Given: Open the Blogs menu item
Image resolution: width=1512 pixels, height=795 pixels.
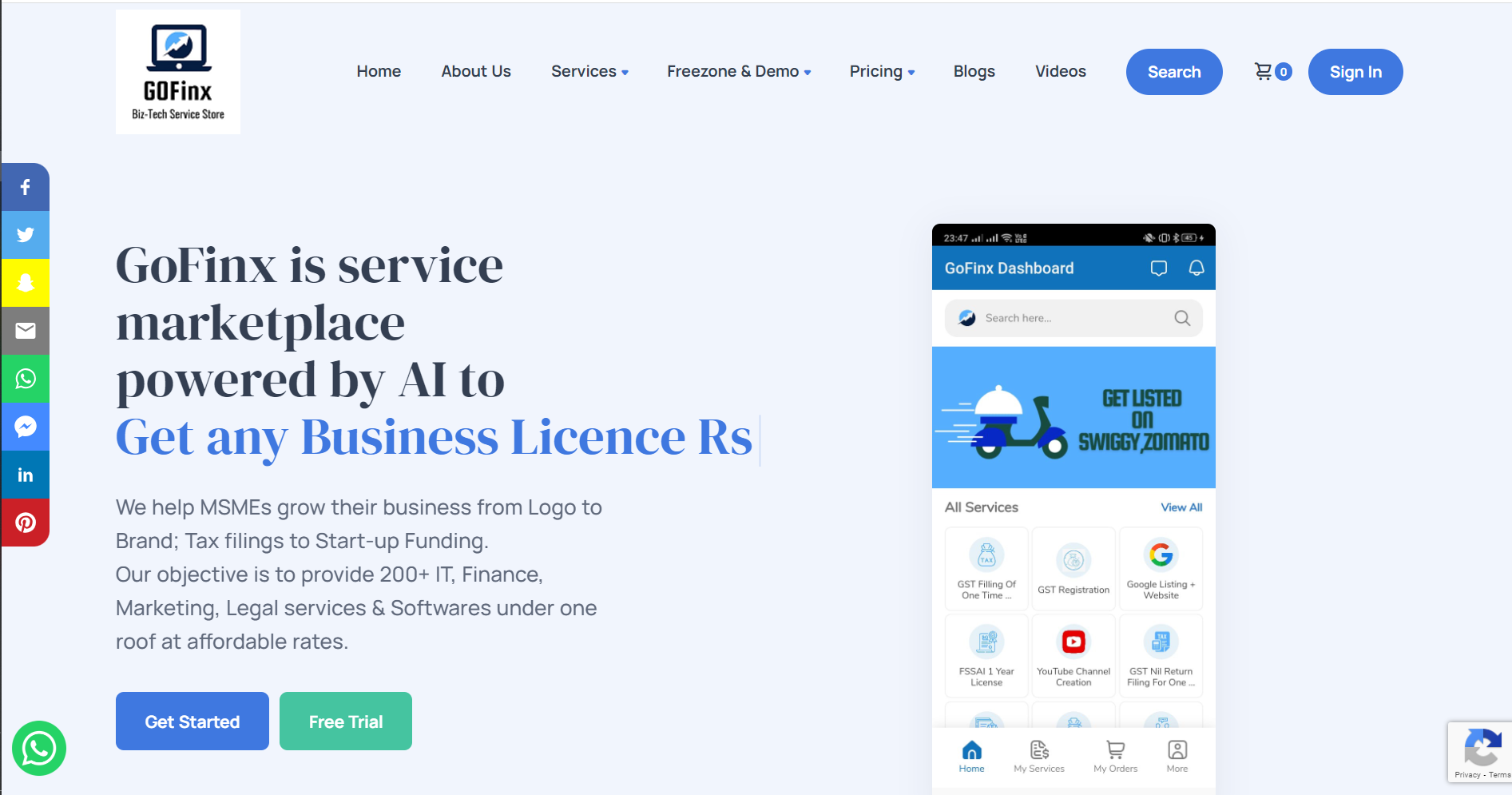Looking at the screenshot, I should (974, 72).
